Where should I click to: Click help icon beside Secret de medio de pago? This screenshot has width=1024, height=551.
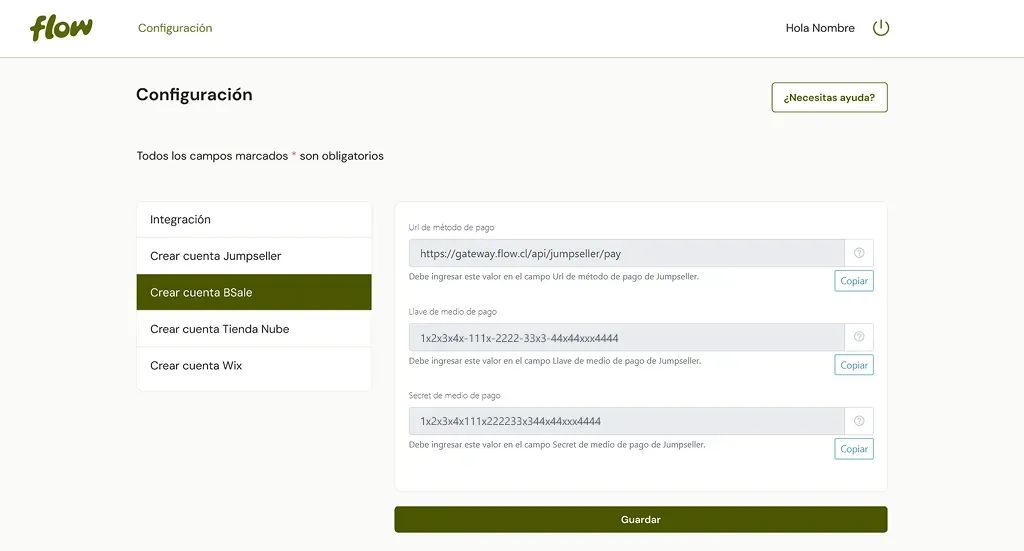859,421
